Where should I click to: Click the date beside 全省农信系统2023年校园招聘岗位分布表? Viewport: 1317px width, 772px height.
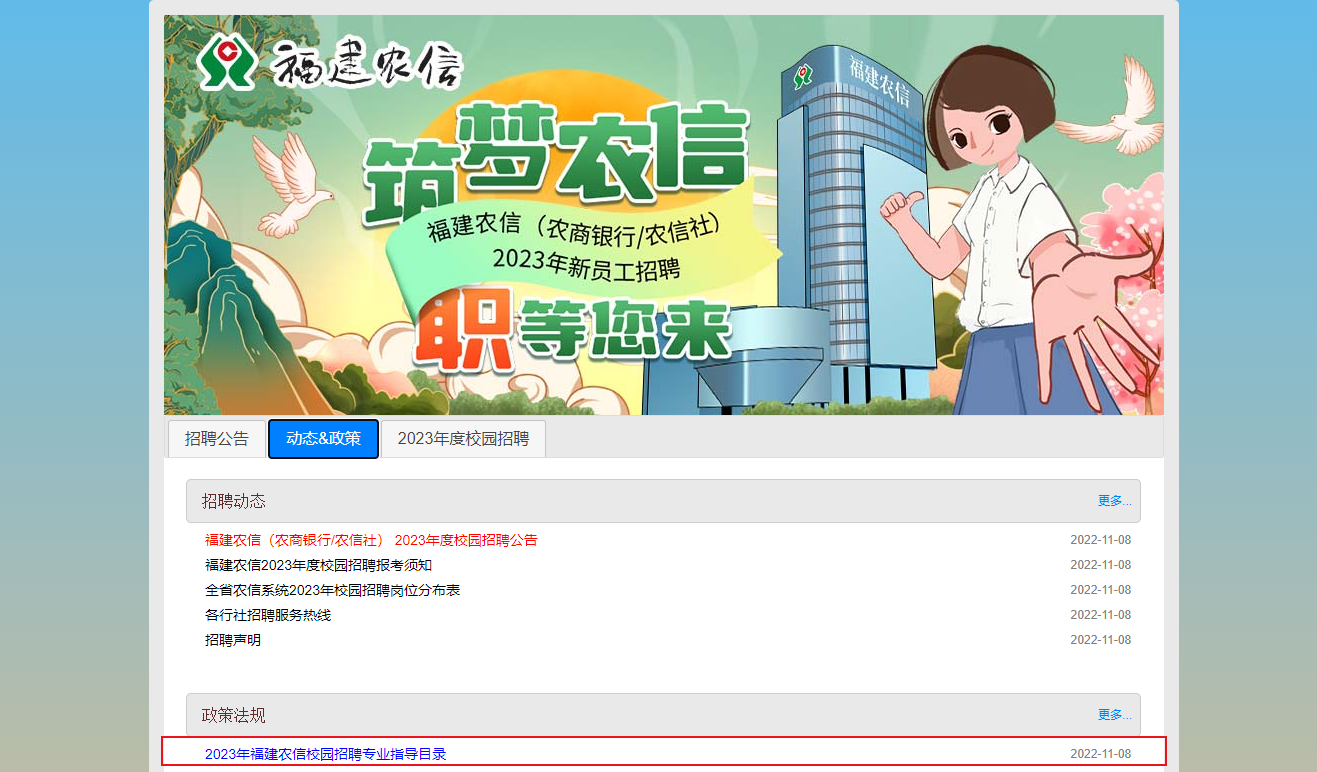point(1101,590)
